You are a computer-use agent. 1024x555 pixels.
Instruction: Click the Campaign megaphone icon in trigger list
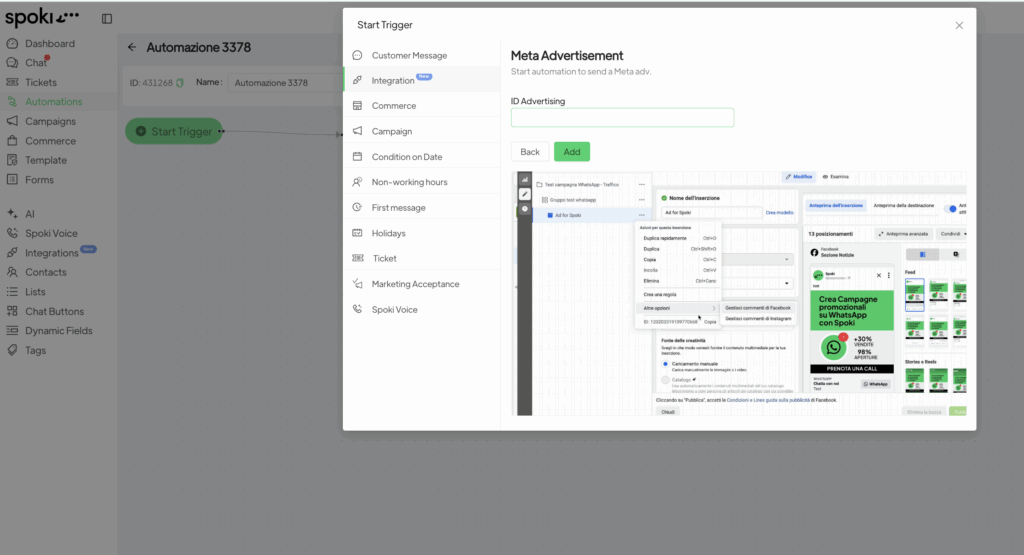358,131
